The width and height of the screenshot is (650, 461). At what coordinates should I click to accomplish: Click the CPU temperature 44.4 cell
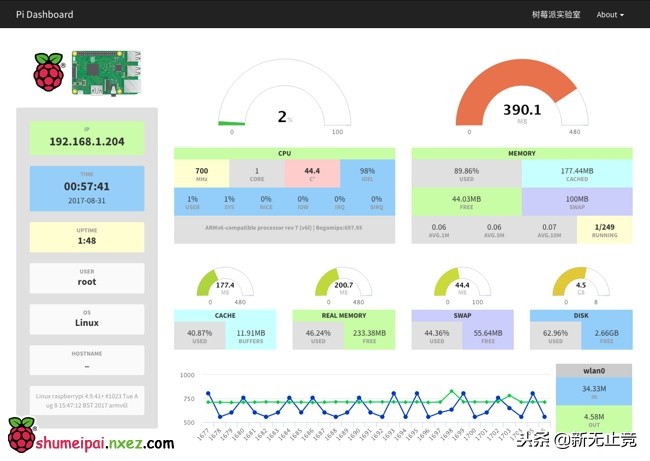coord(312,174)
